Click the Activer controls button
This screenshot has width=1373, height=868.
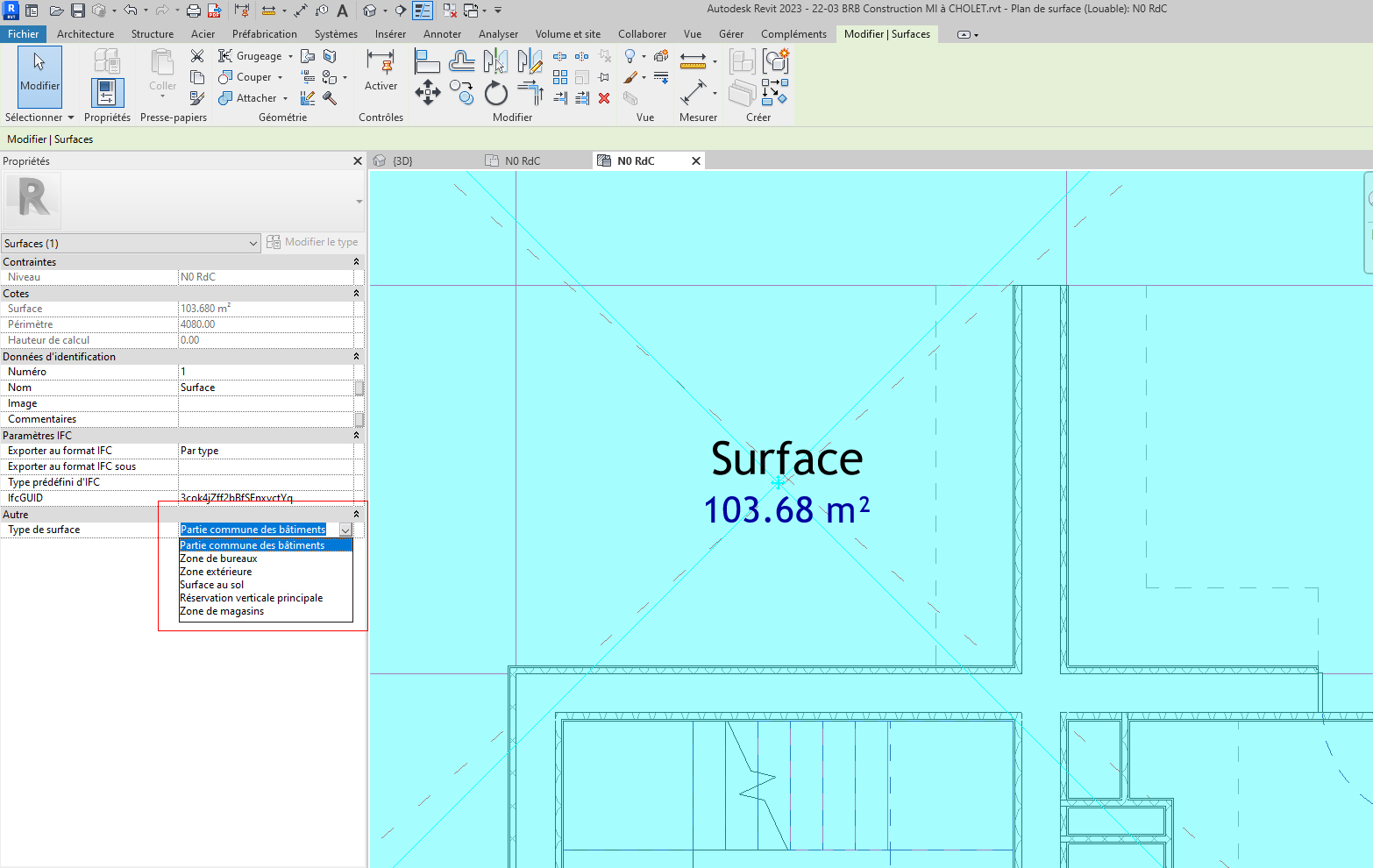(381, 72)
